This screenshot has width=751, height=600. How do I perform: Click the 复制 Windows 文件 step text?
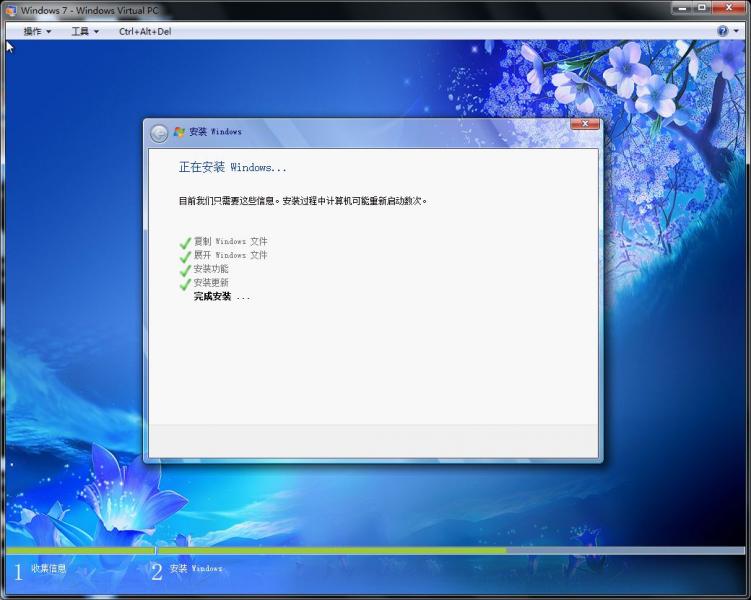(230, 241)
